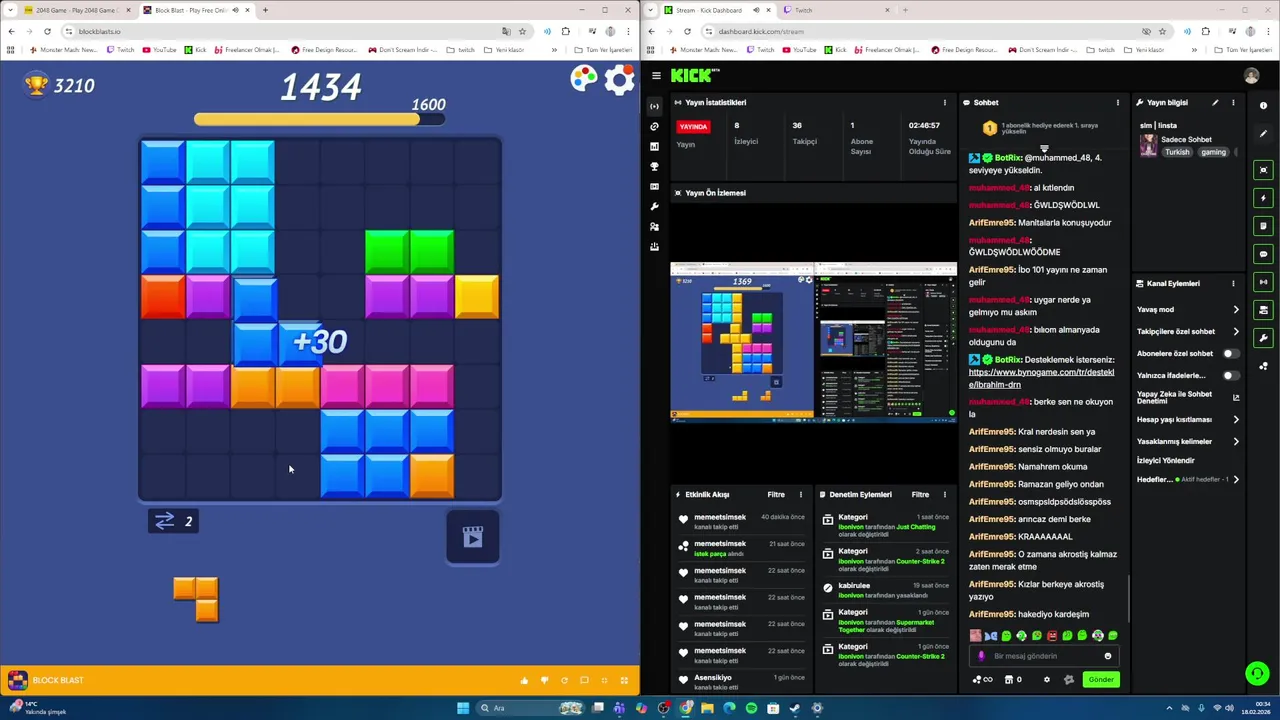The width and height of the screenshot is (1280, 720).
Task: Open the color palette theme icon in Block Blast
Action: click(584, 79)
